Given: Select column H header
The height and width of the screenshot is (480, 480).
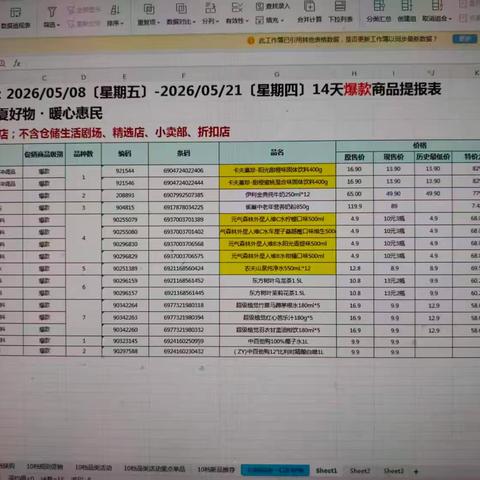Looking at the screenshot, I should (x=354, y=73).
